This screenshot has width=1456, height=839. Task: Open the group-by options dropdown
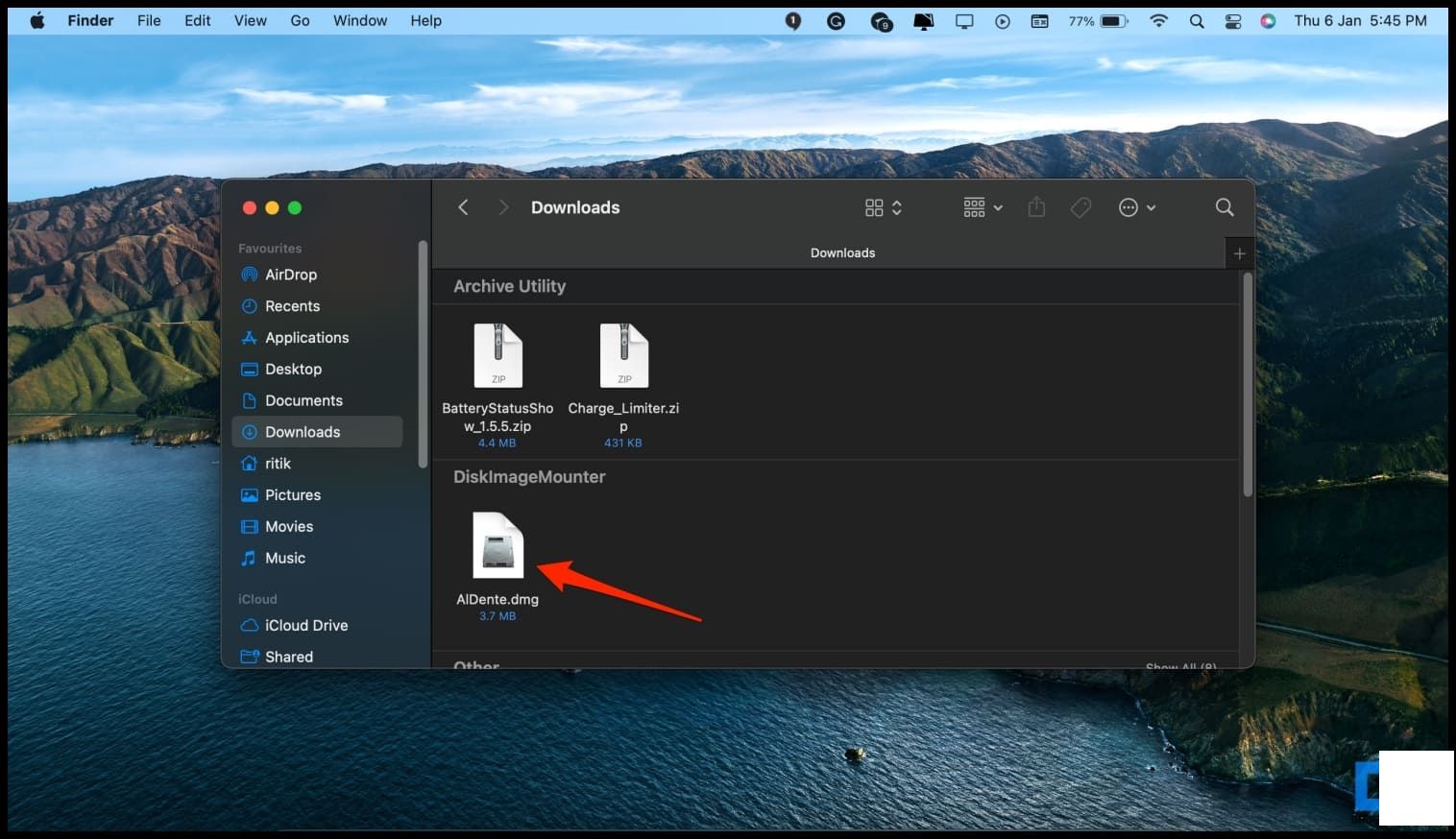983,207
